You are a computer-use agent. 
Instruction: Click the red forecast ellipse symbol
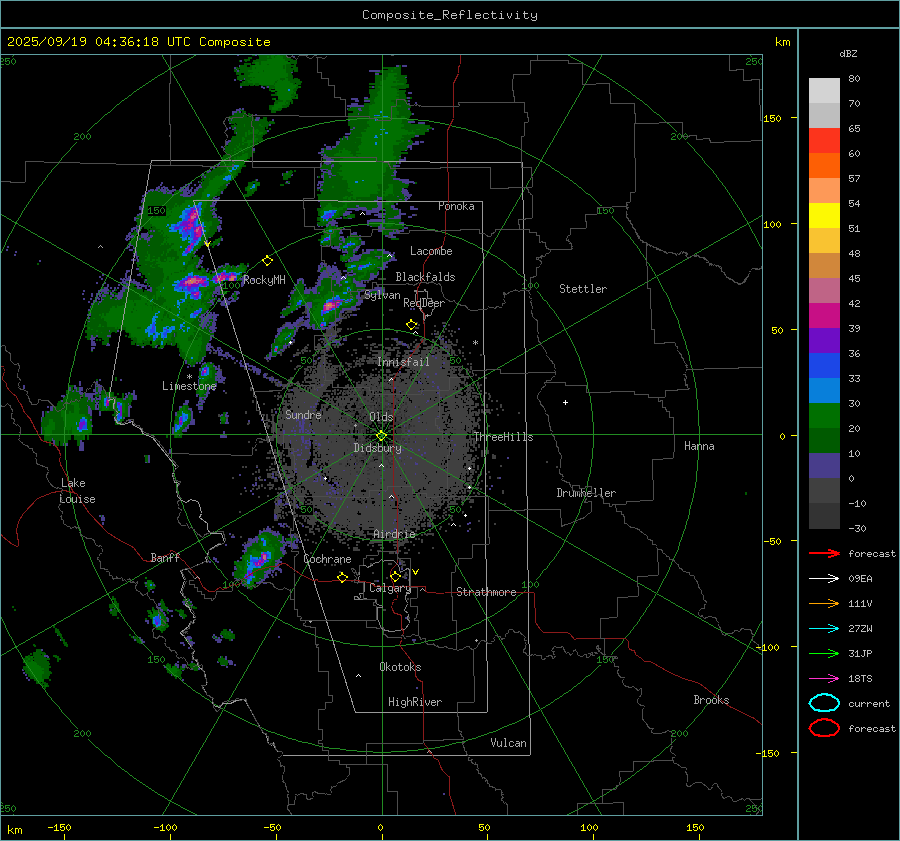tap(824, 728)
